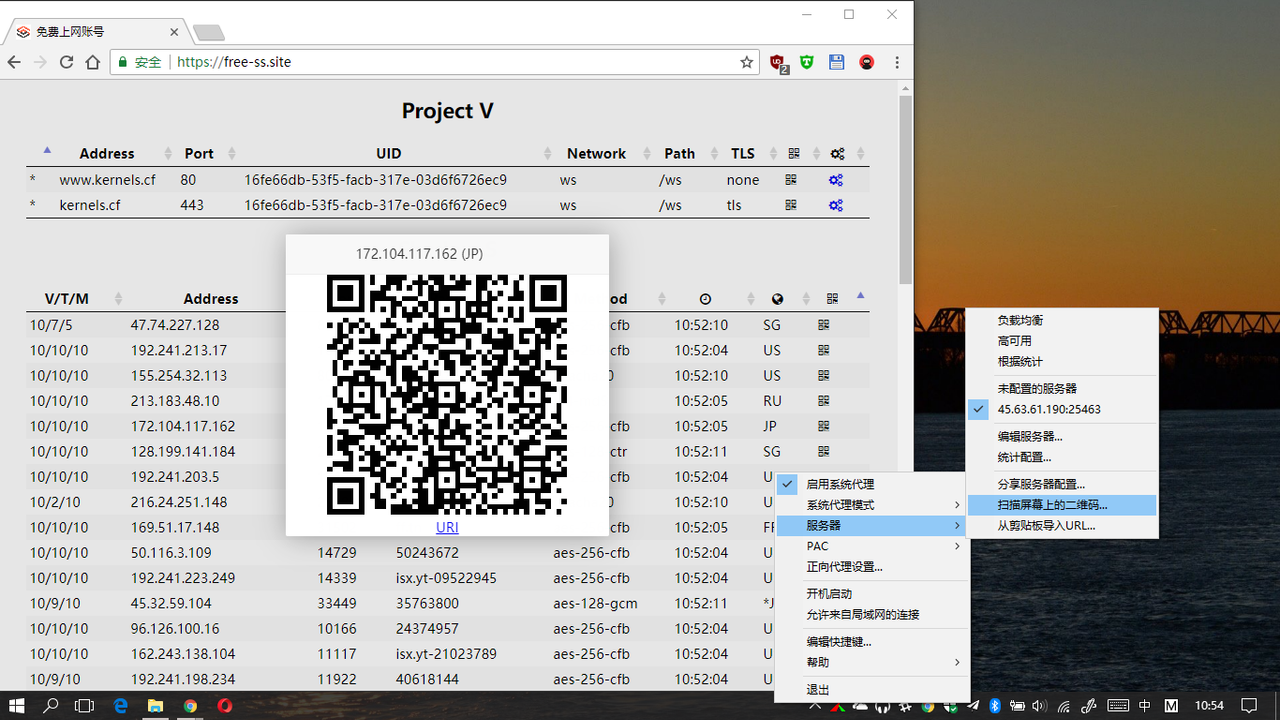This screenshot has height=720, width=1280.
Task: Open Chrome's three-dot menu
Action: point(897,62)
